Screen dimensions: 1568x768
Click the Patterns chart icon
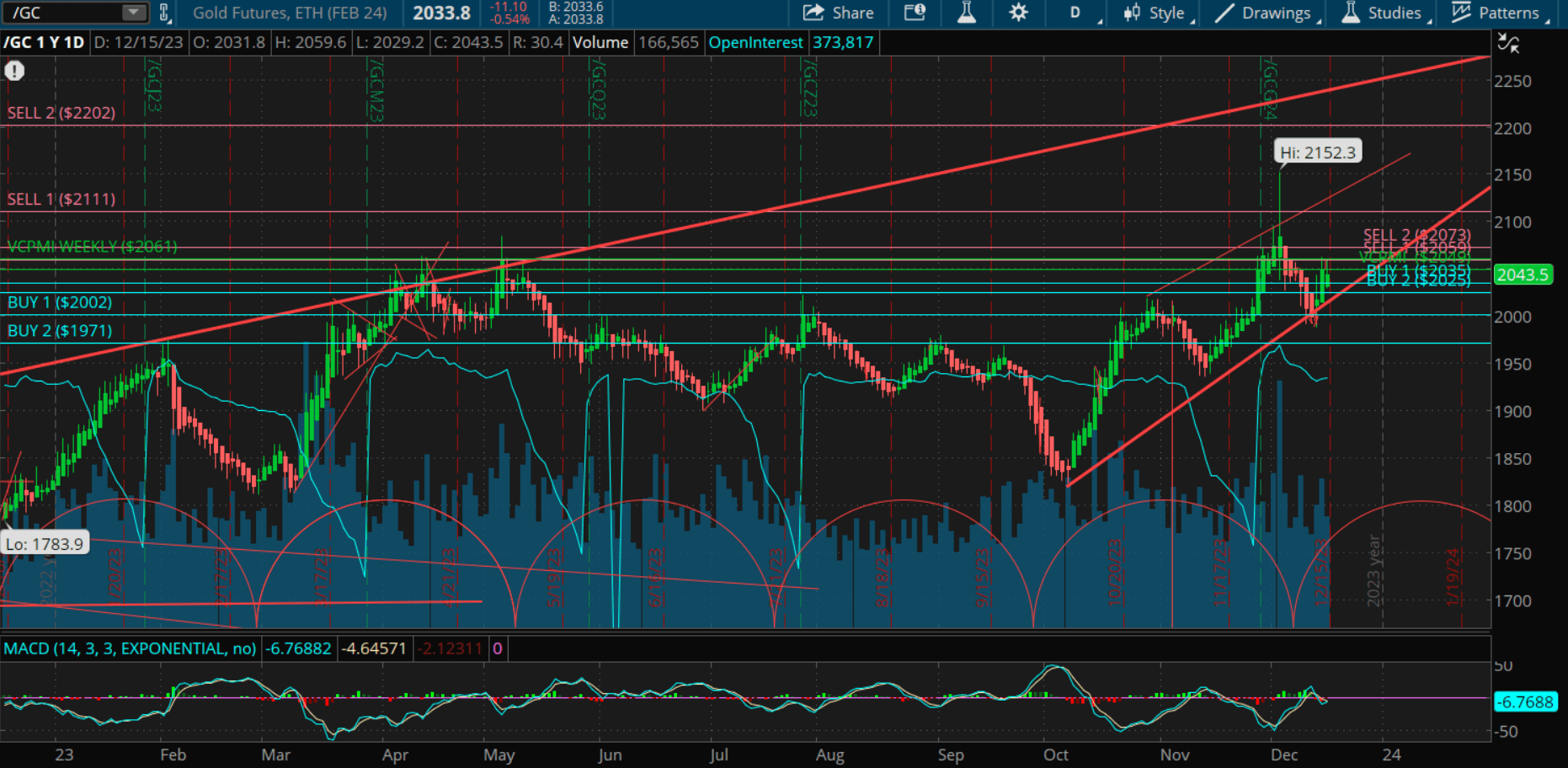pyautogui.click(x=1461, y=13)
